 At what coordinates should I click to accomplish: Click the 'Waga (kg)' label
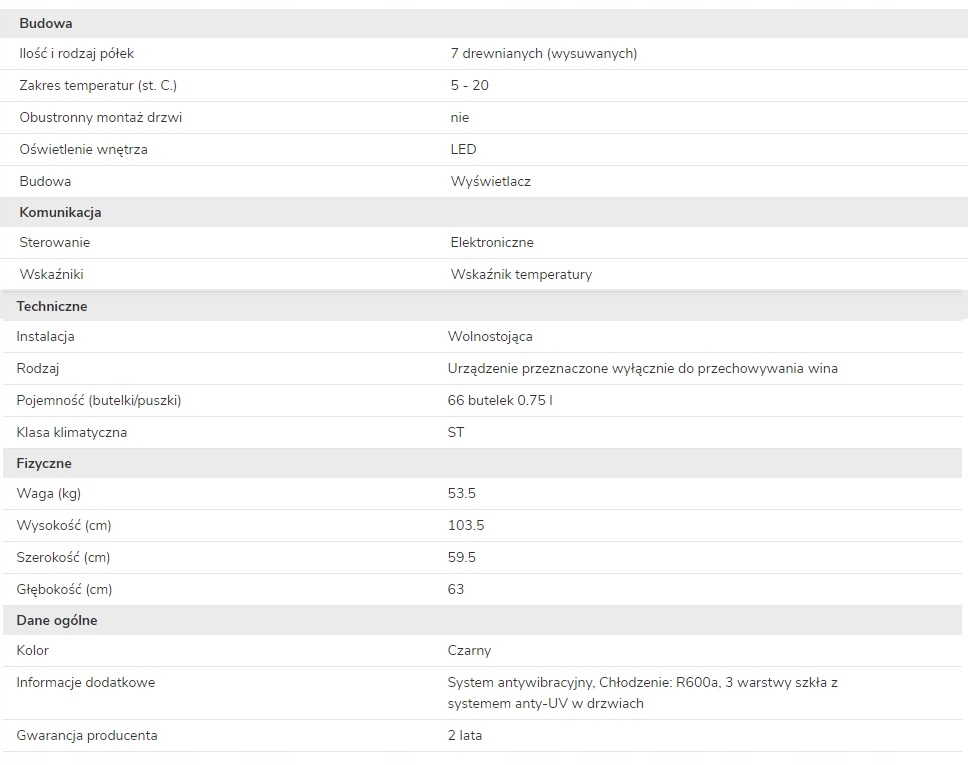[49, 493]
